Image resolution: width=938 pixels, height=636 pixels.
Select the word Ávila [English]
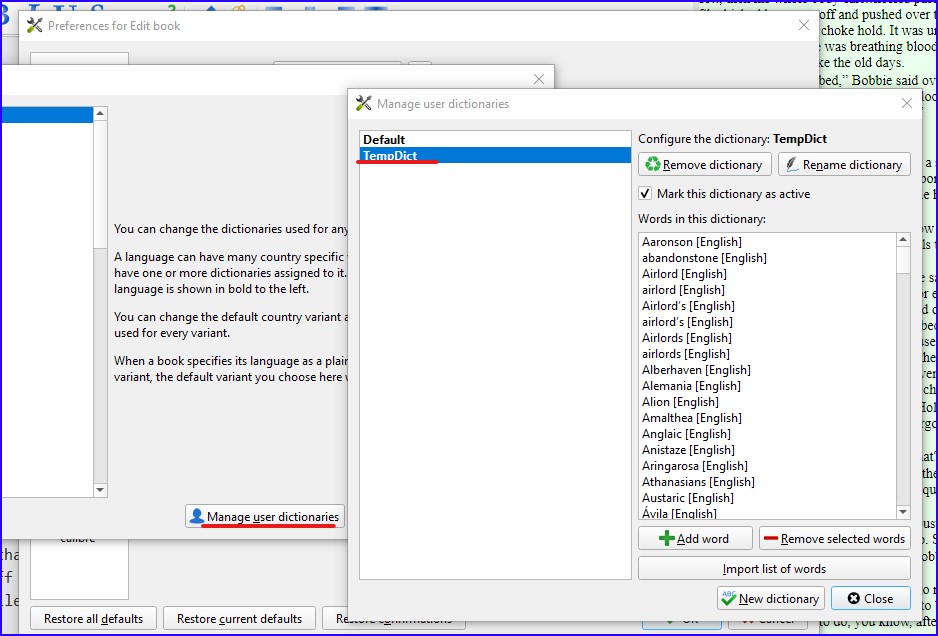click(x=679, y=513)
